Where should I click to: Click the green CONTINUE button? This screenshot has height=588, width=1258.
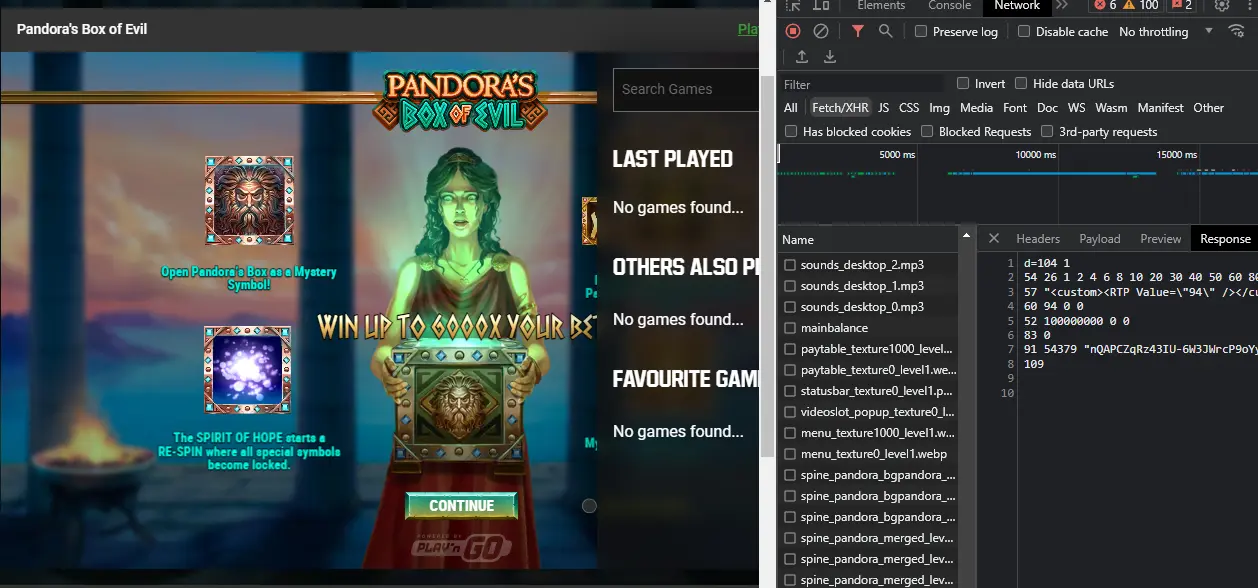point(461,506)
